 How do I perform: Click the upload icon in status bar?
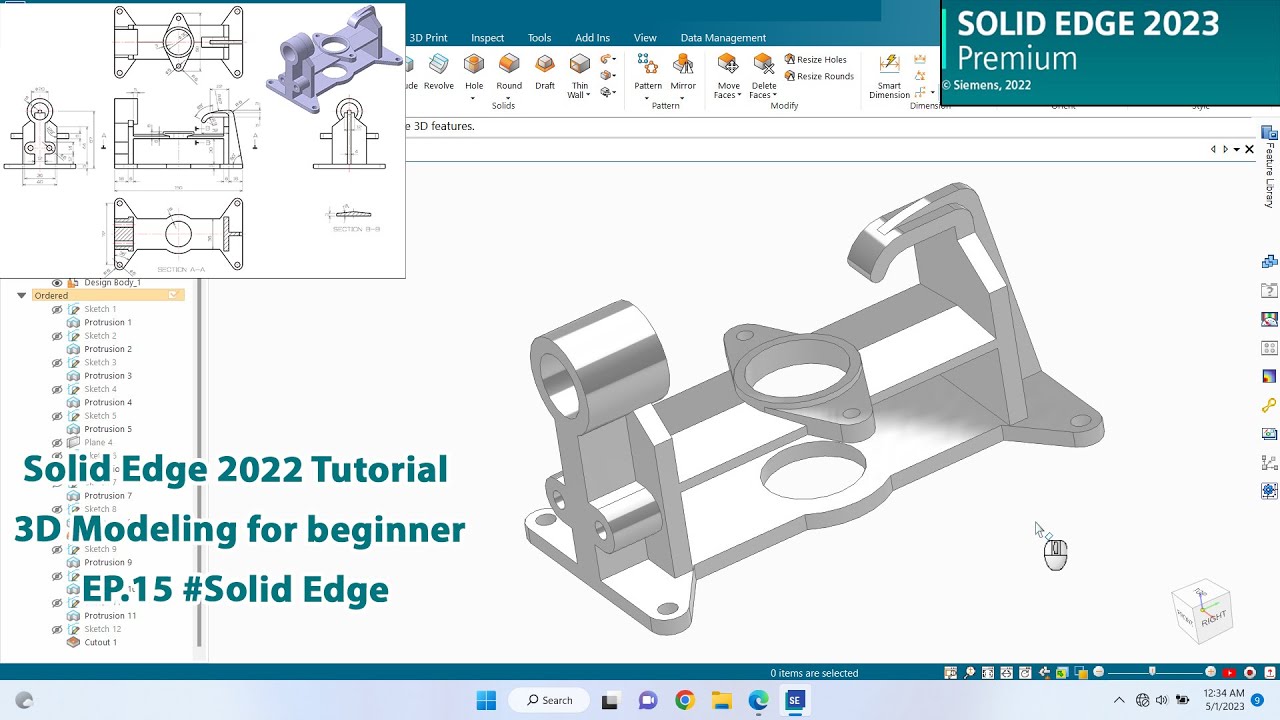1270,673
